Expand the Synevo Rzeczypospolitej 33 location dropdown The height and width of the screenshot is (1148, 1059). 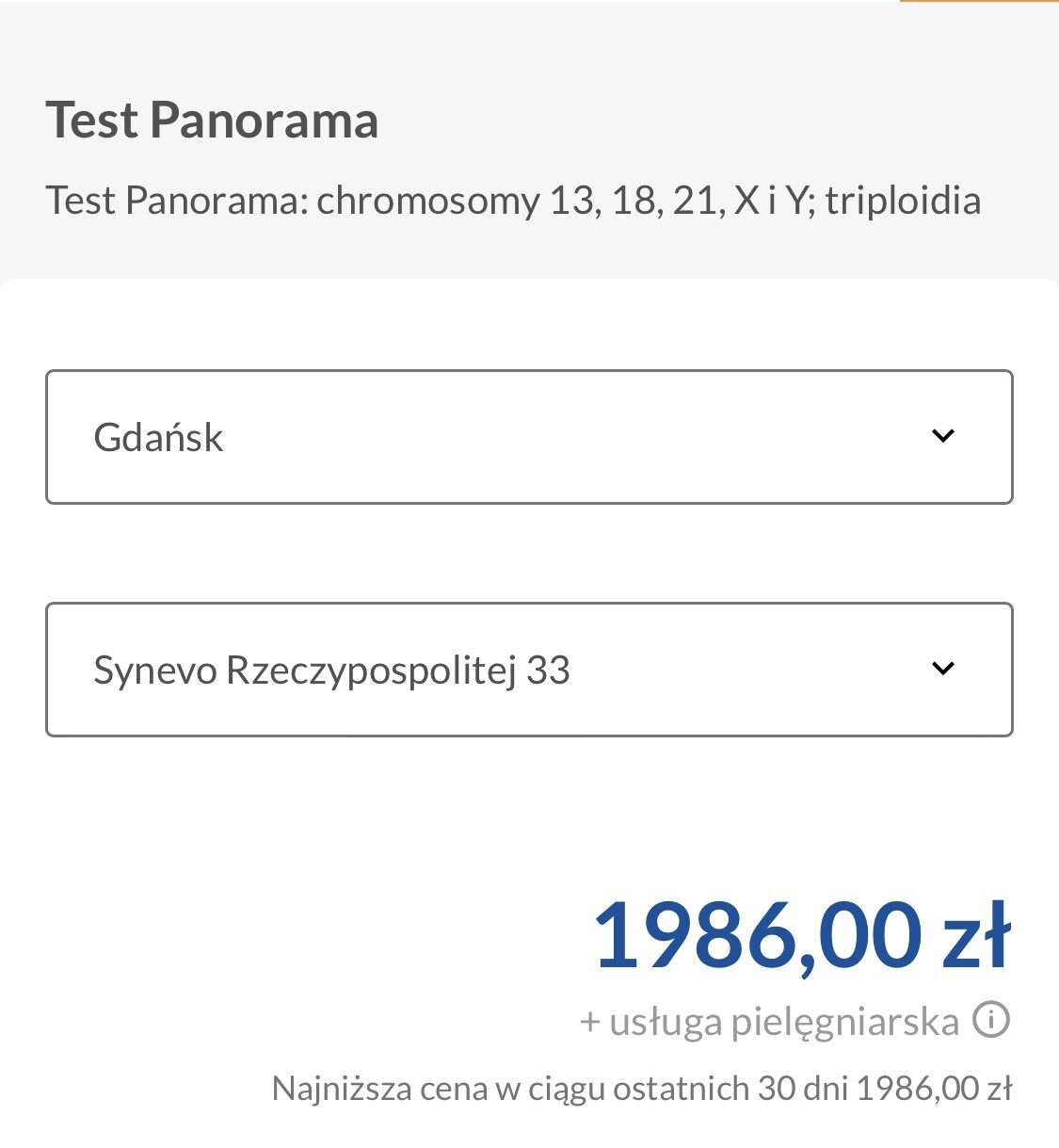pyautogui.click(x=529, y=670)
